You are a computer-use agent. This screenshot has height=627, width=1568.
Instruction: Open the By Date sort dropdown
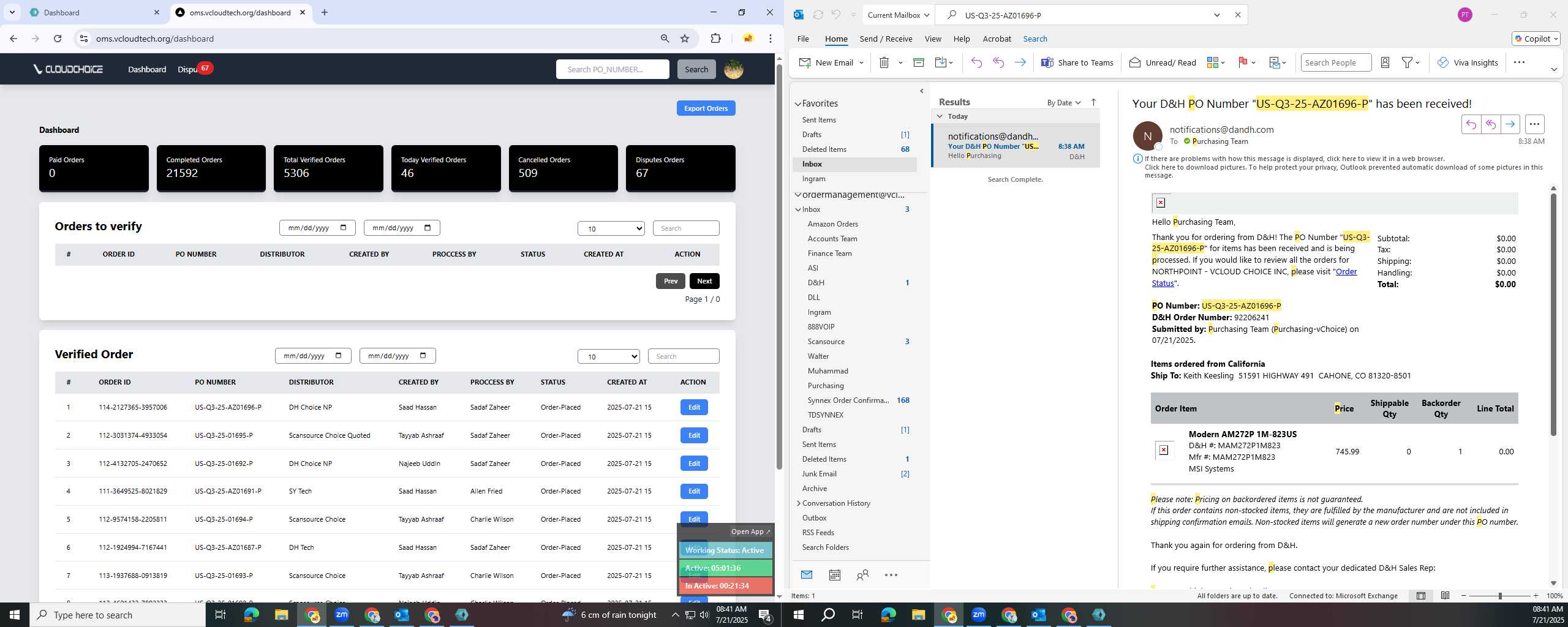point(1064,102)
